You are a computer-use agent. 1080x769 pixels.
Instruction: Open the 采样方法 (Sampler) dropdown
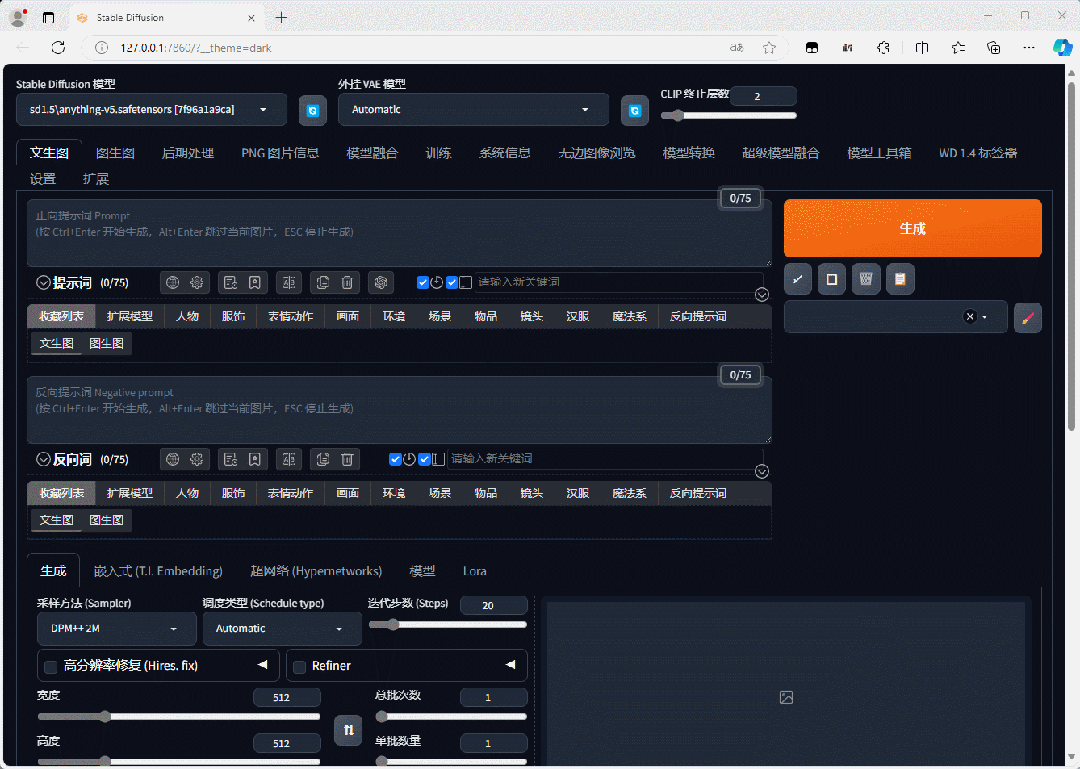pos(116,628)
